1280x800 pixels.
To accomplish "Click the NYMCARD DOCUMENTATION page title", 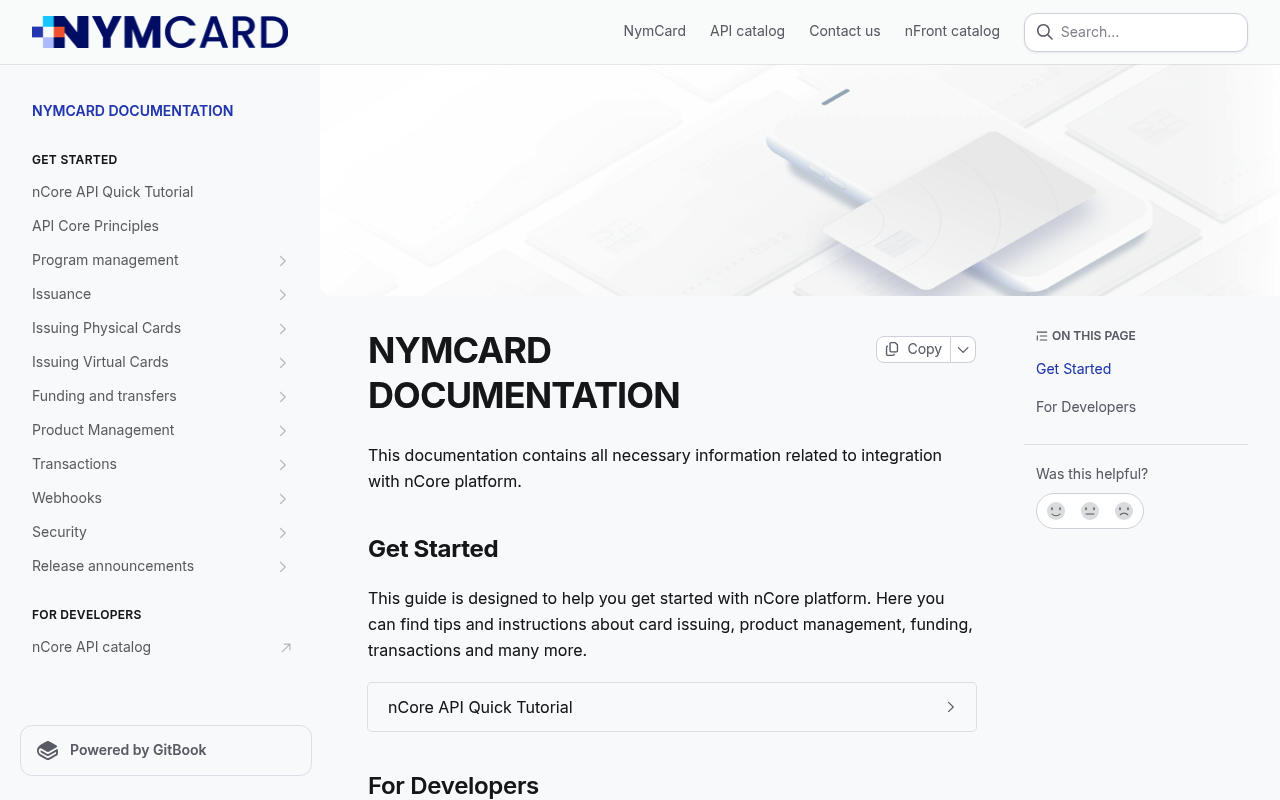I will click(x=524, y=373).
